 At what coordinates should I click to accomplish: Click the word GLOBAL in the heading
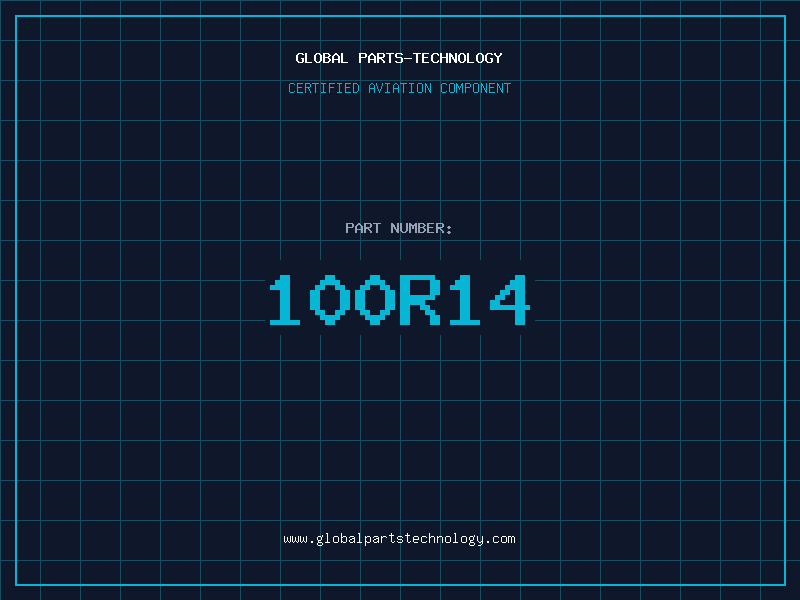tap(322, 58)
